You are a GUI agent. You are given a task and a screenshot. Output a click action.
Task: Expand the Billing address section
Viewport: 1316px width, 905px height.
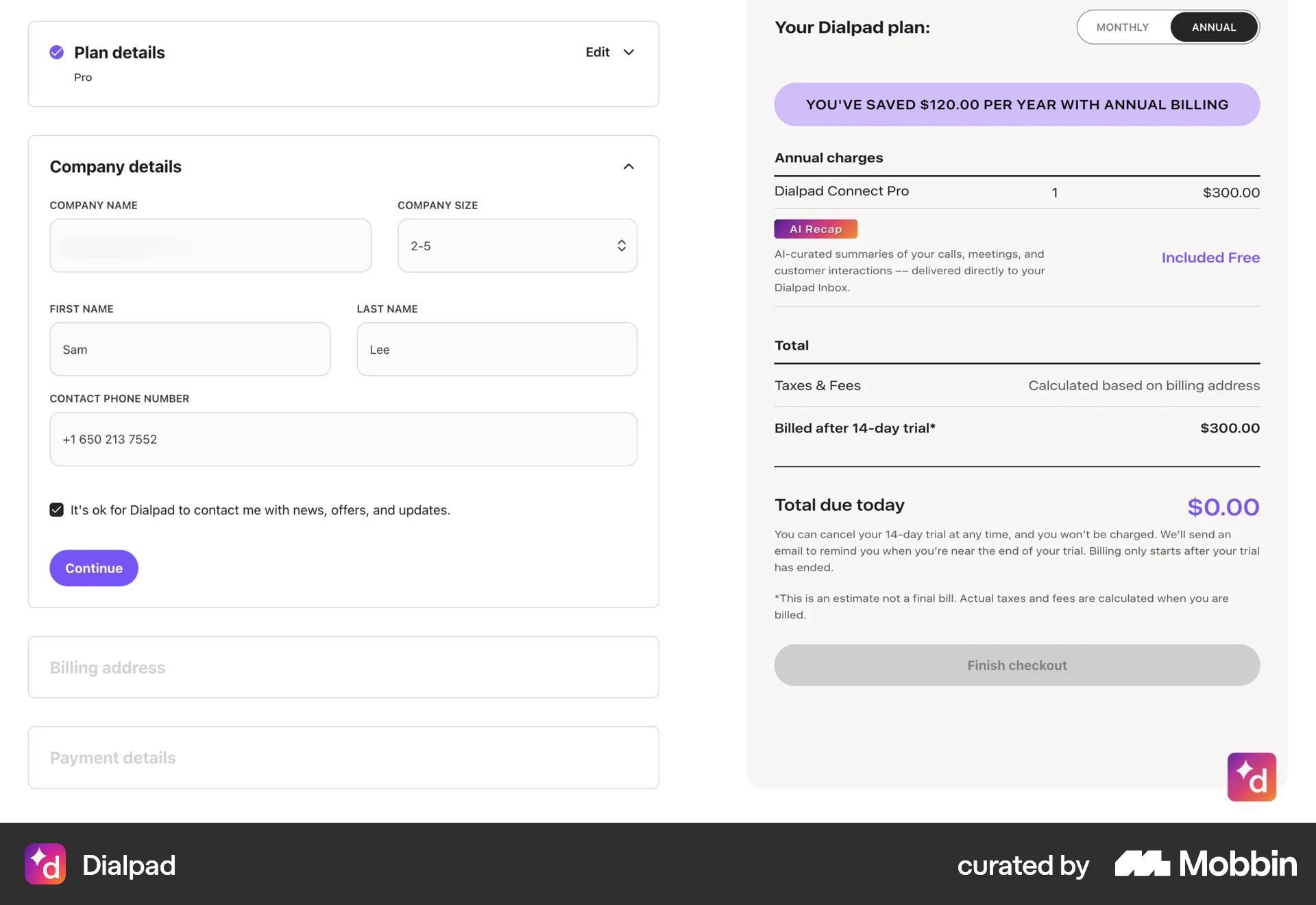[343, 666]
